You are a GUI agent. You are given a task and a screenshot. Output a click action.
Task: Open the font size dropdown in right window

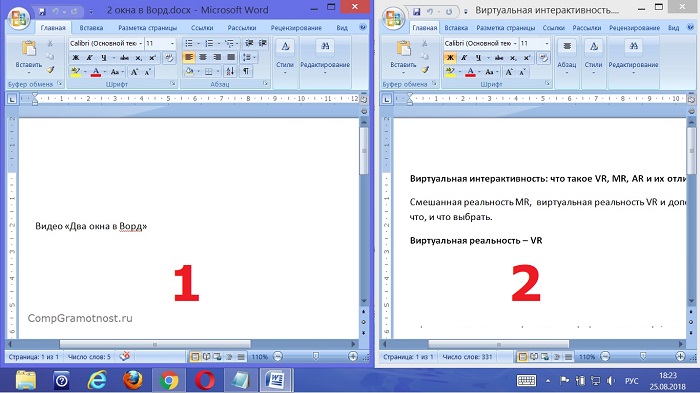(x=547, y=43)
